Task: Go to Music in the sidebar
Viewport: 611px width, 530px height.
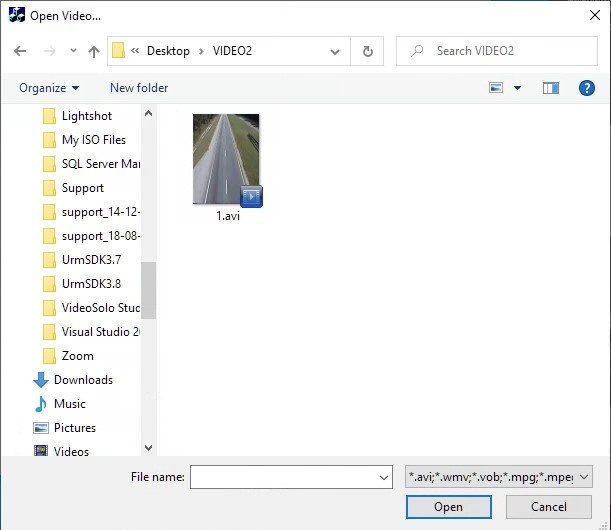Action: (69, 404)
